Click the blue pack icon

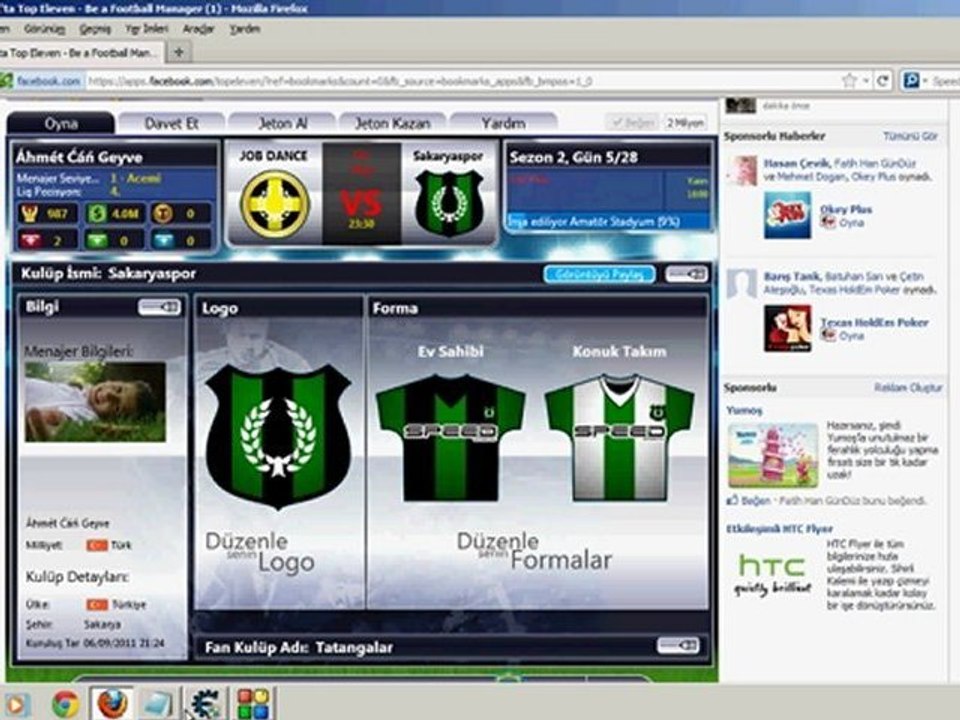pos(163,239)
